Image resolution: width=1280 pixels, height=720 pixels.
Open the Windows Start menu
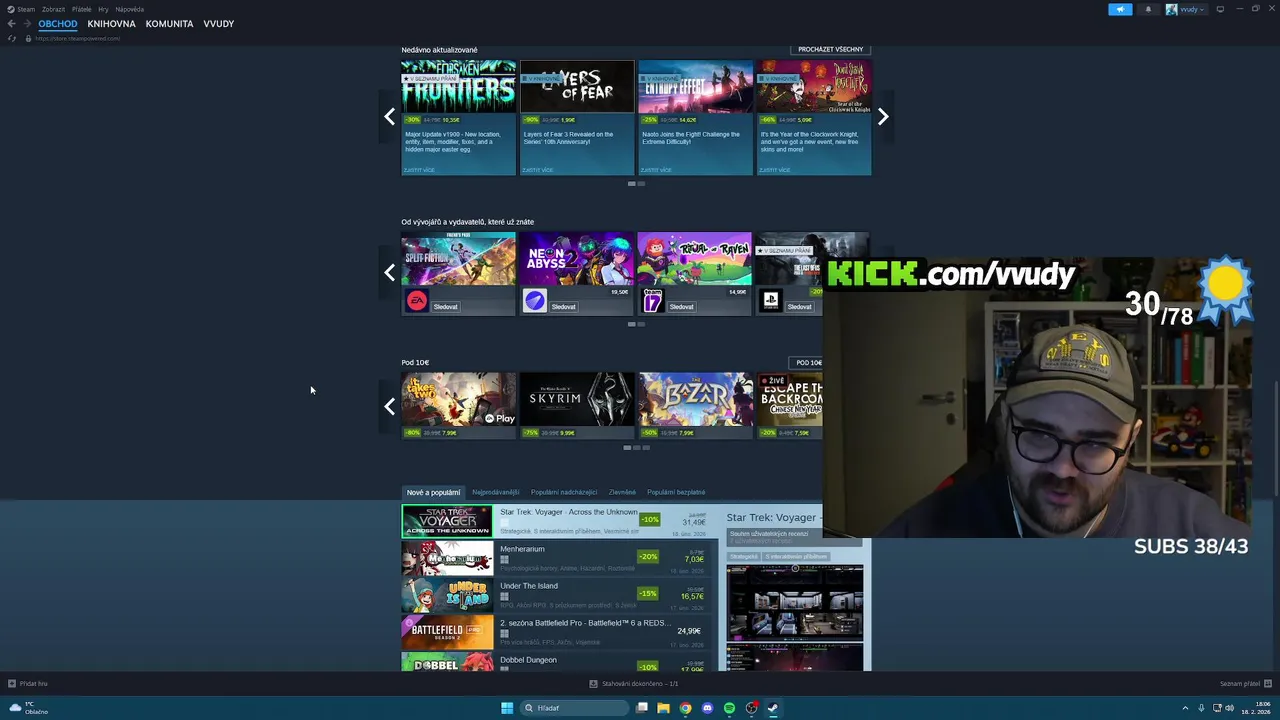click(507, 708)
